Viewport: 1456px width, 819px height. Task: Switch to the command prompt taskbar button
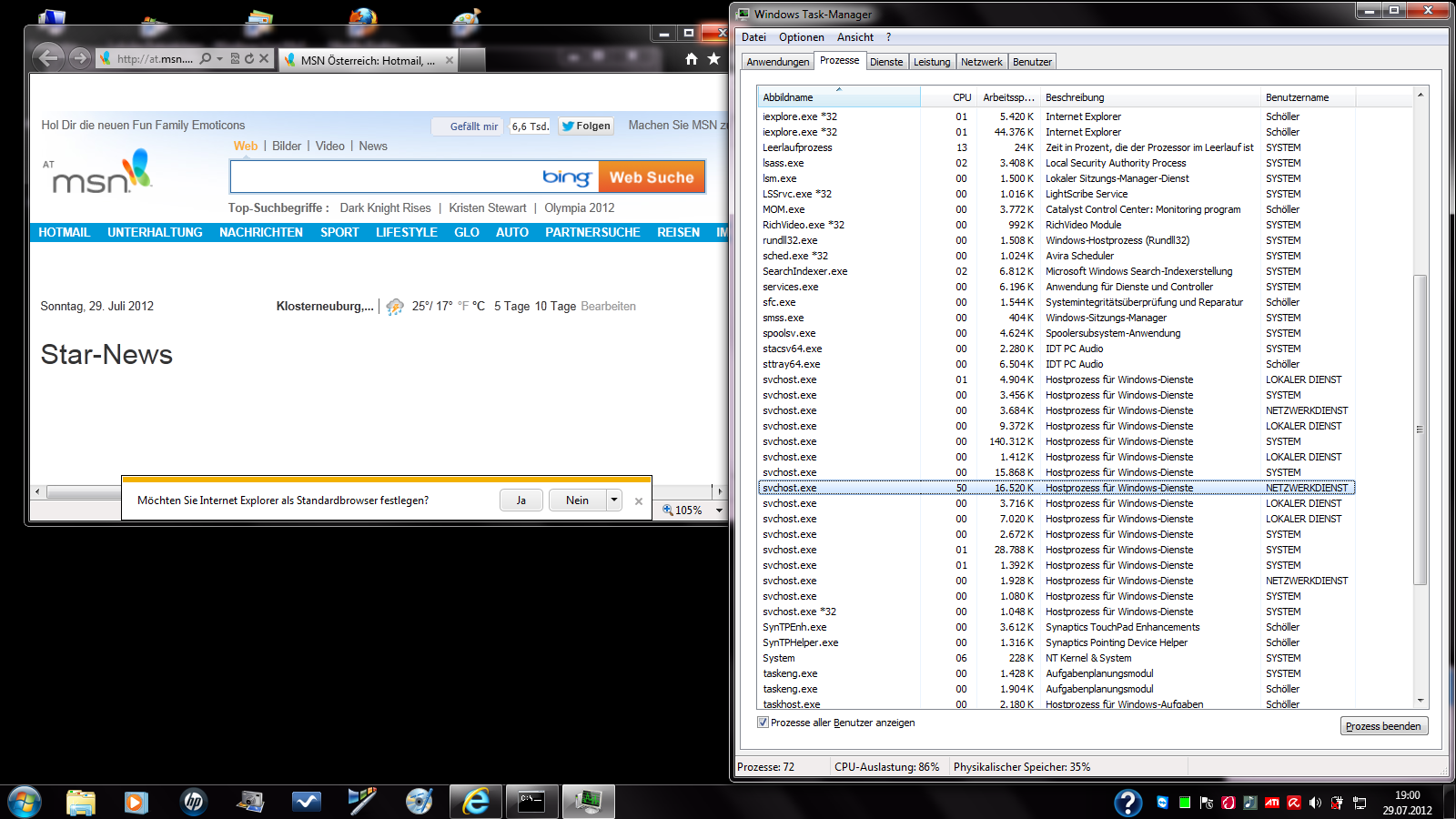click(531, 802)
